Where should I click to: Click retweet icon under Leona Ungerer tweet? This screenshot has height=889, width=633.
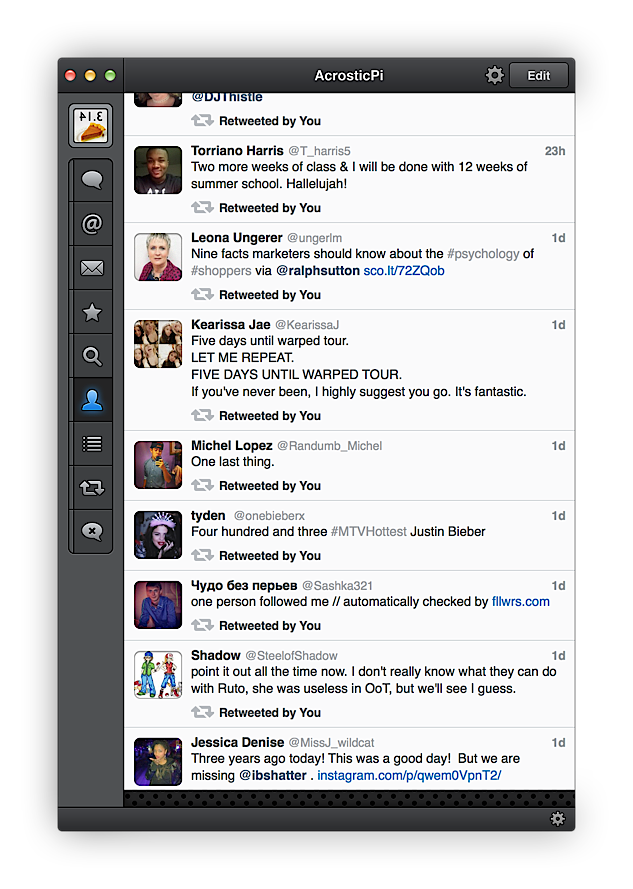202,294
